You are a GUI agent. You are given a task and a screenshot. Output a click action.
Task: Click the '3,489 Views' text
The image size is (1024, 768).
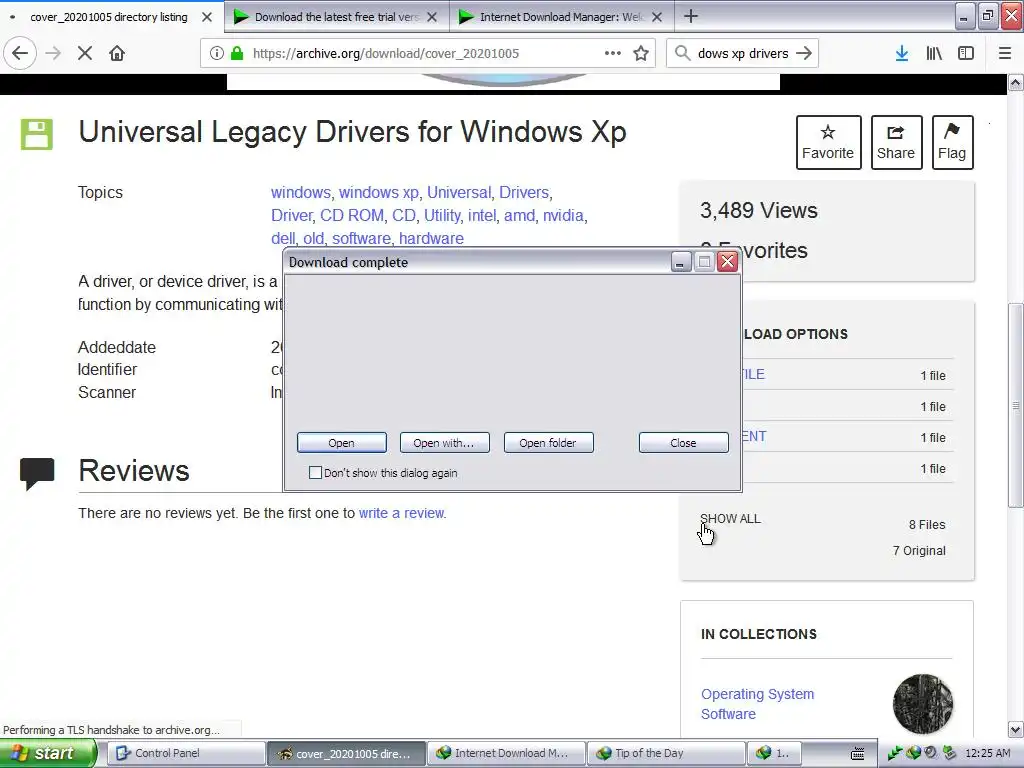[x=759, y=210]
